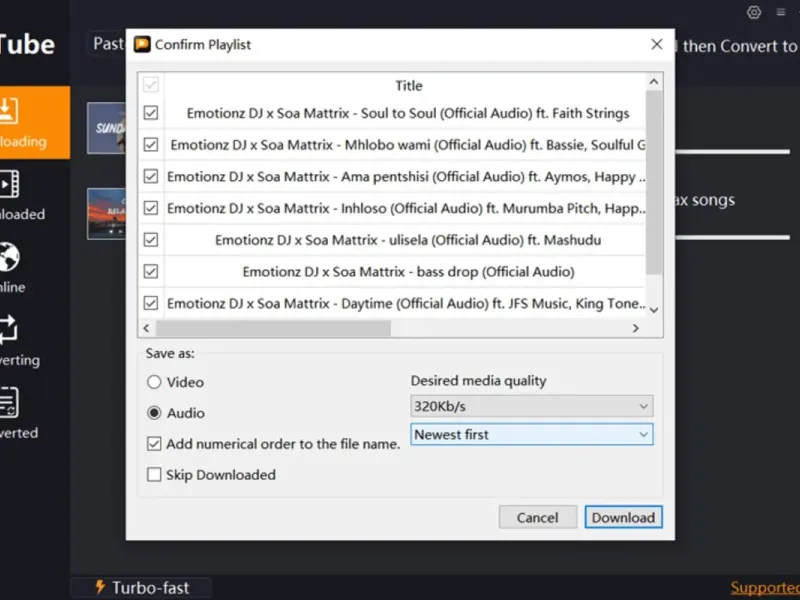
Task: Open the 'Newest first' order dropdown
Action: 532,435
